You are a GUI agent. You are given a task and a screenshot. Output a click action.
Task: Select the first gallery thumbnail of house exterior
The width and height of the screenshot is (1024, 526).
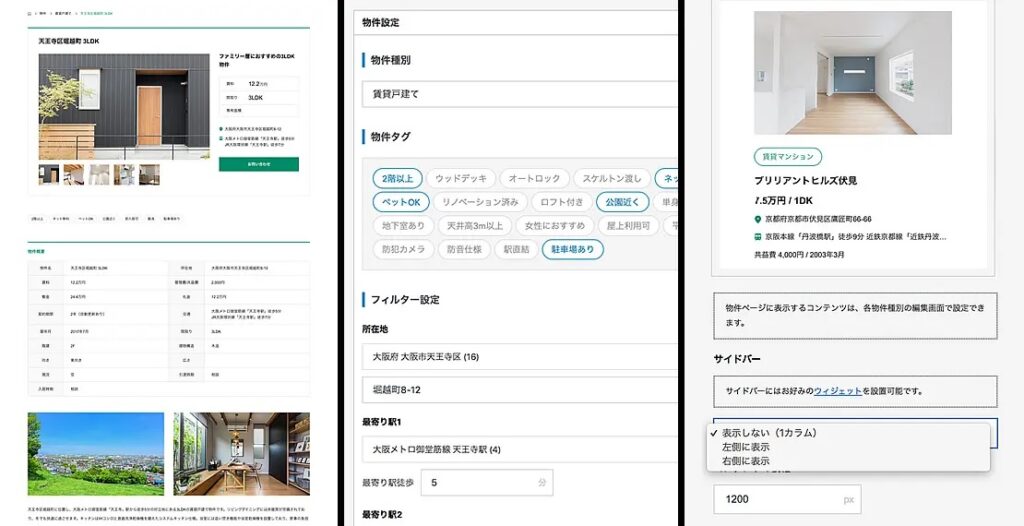[49, 174]
